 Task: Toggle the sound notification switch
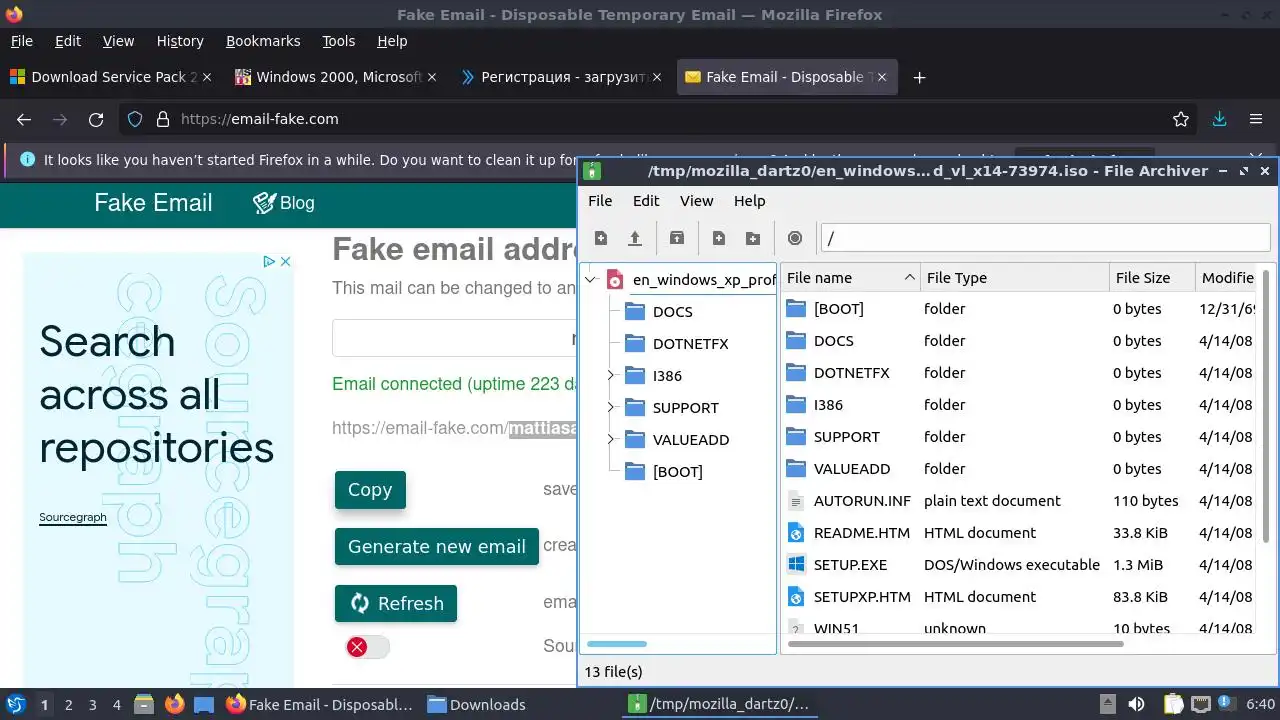(366, 647)
